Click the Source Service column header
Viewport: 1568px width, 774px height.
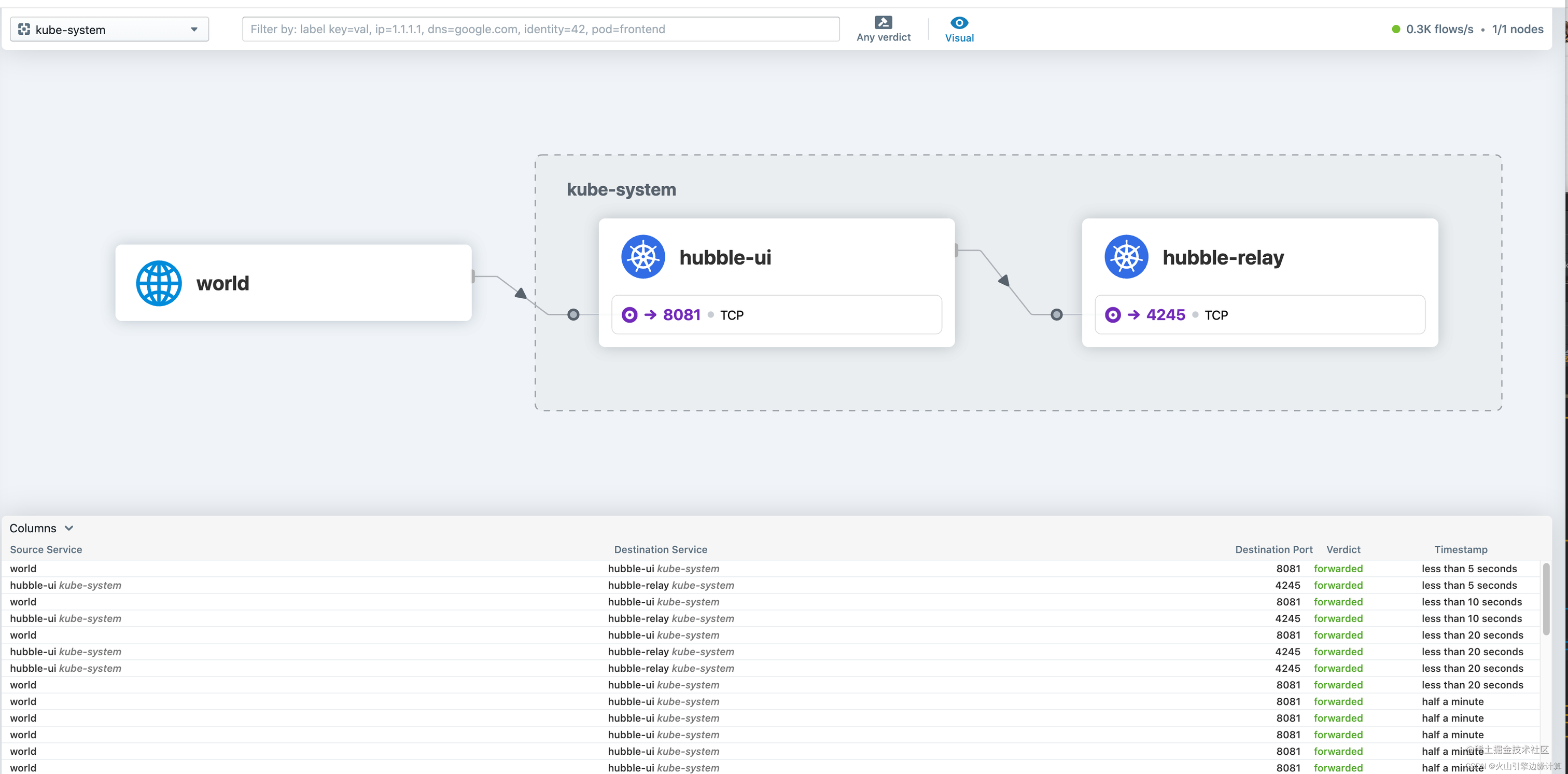click(46, 549)
